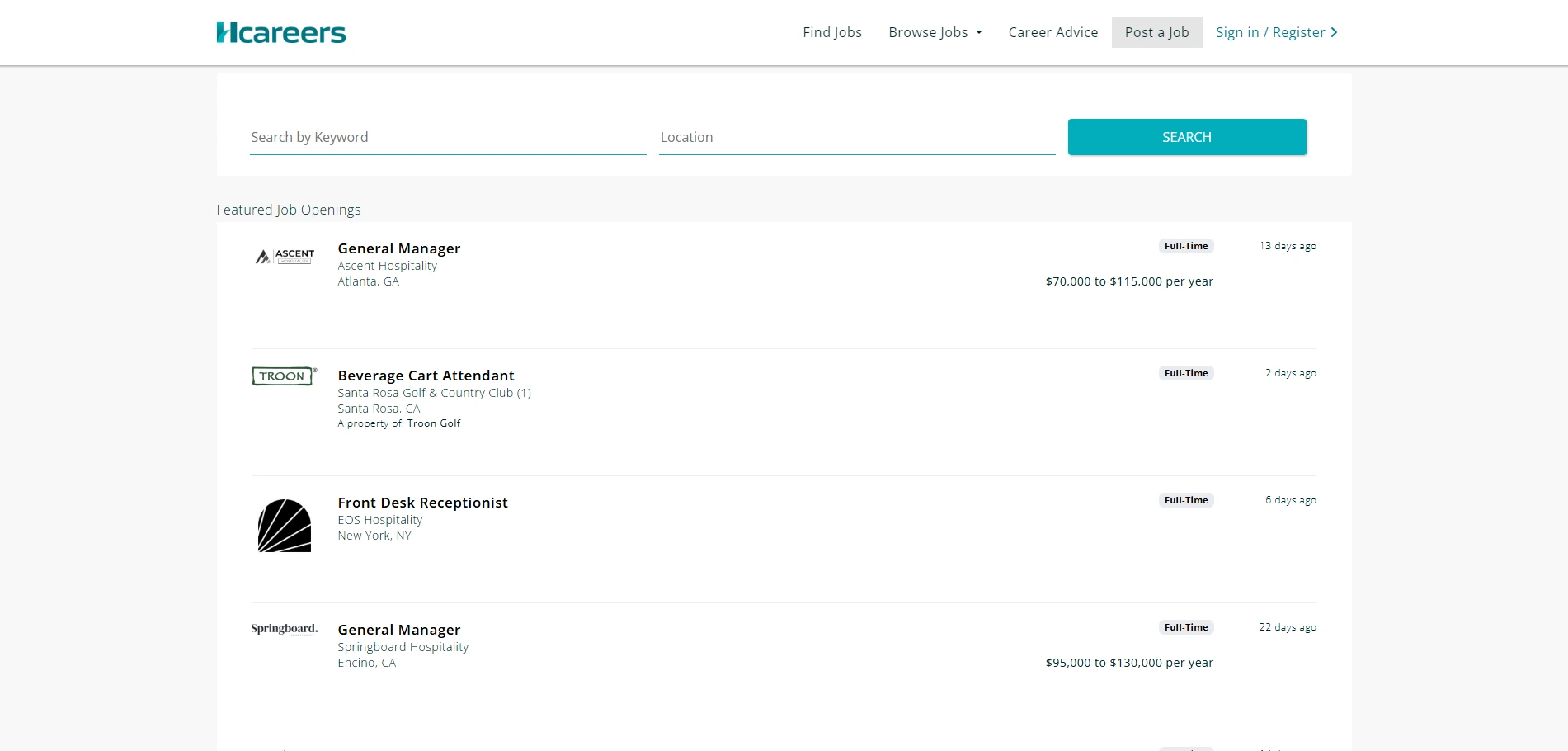Open the EOS Hospitality logo
Screen dimensions: 1568x751
pyautogui.click(x=285, y=526)
